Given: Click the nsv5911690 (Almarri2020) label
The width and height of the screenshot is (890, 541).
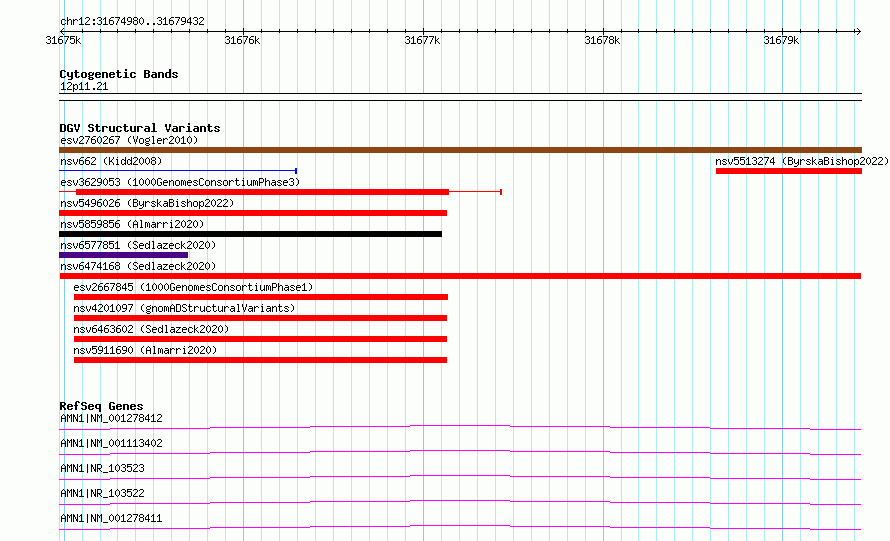Looking at the screenshot, I should (145, 350).
